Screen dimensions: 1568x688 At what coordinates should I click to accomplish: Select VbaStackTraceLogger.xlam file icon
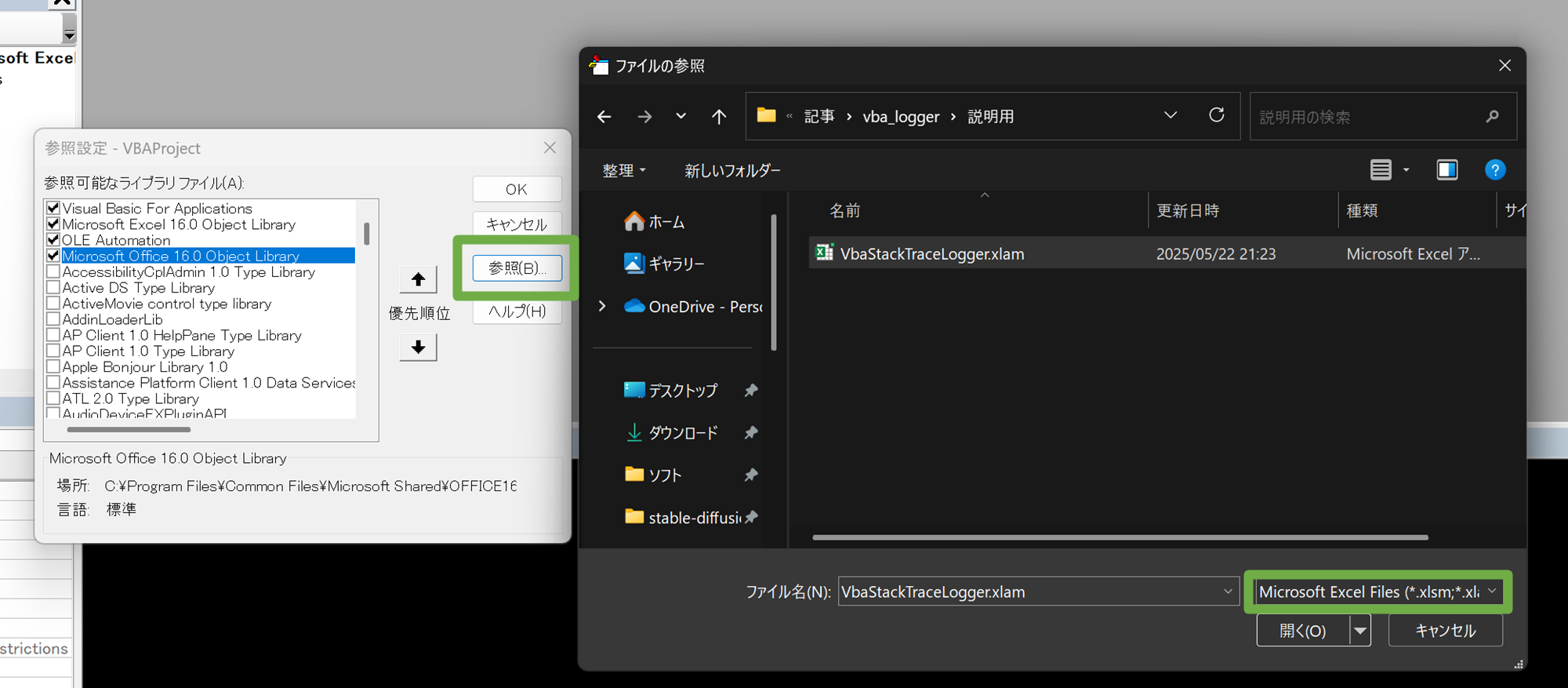824,253
